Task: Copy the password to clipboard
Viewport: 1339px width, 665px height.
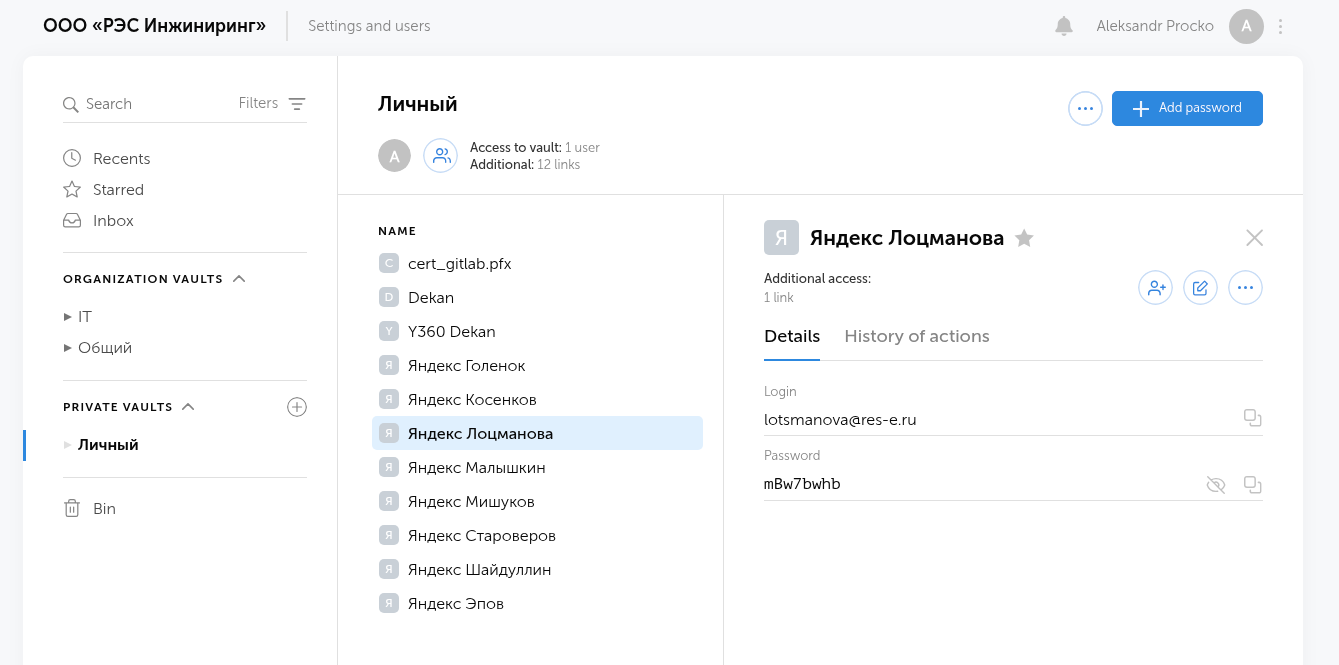Action: [1252, 484]
